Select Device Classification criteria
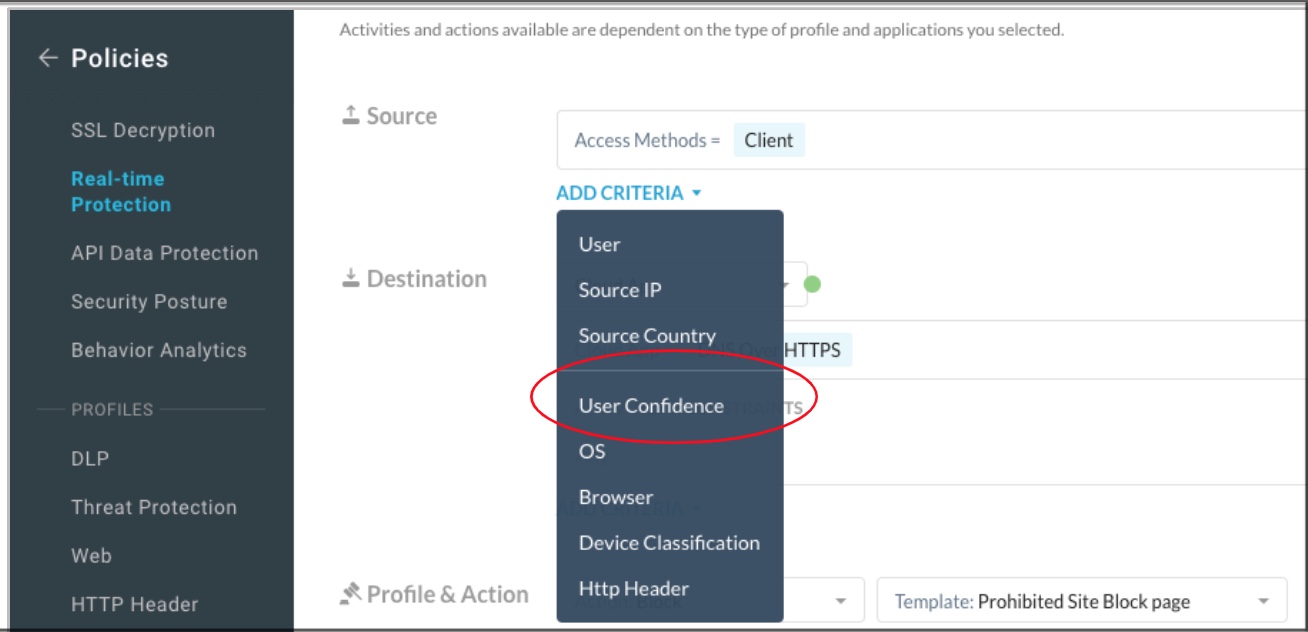Screen dimensions: 1308x632 click(670, 543)
